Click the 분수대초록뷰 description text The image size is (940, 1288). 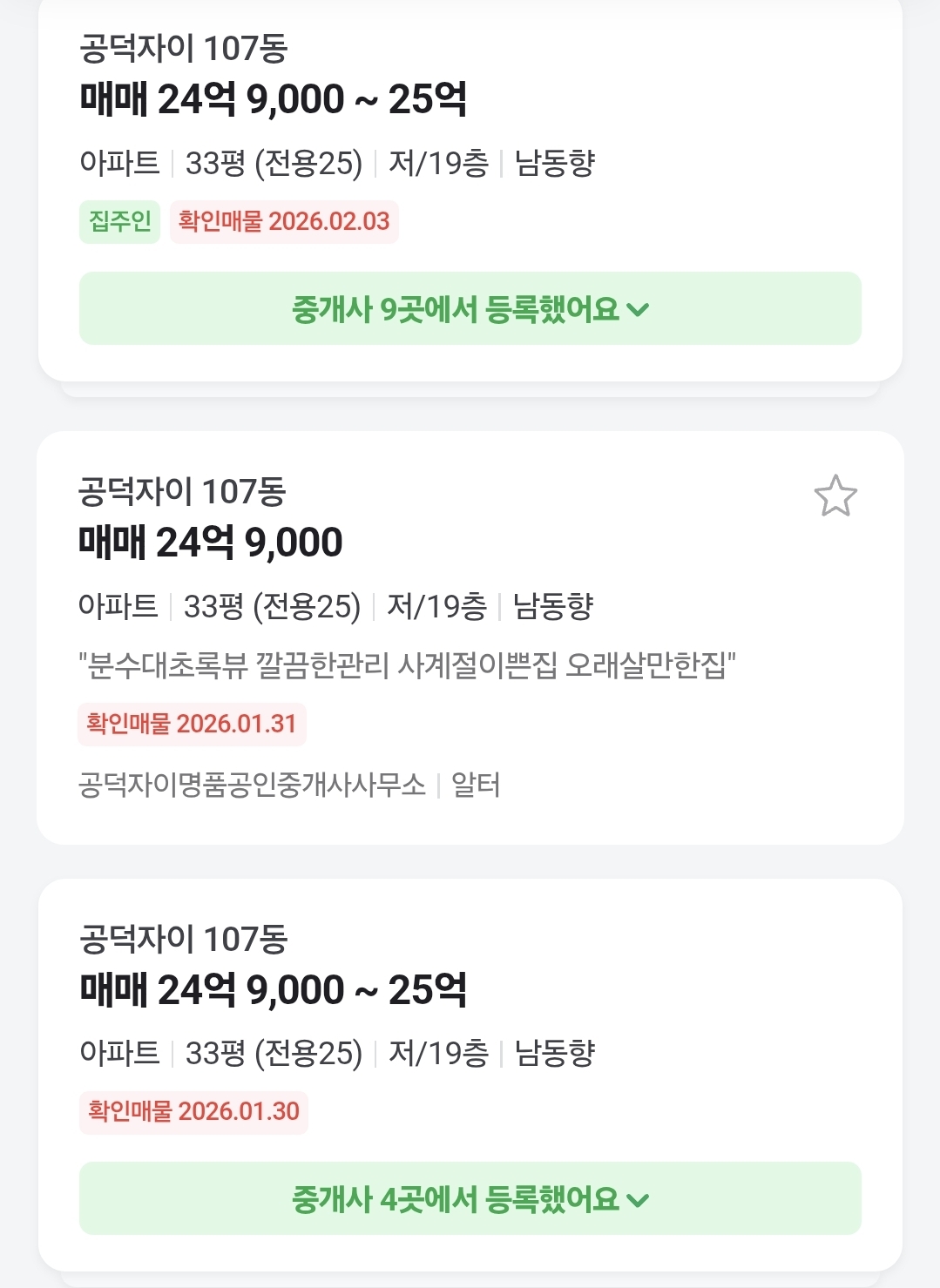[407, 666]
